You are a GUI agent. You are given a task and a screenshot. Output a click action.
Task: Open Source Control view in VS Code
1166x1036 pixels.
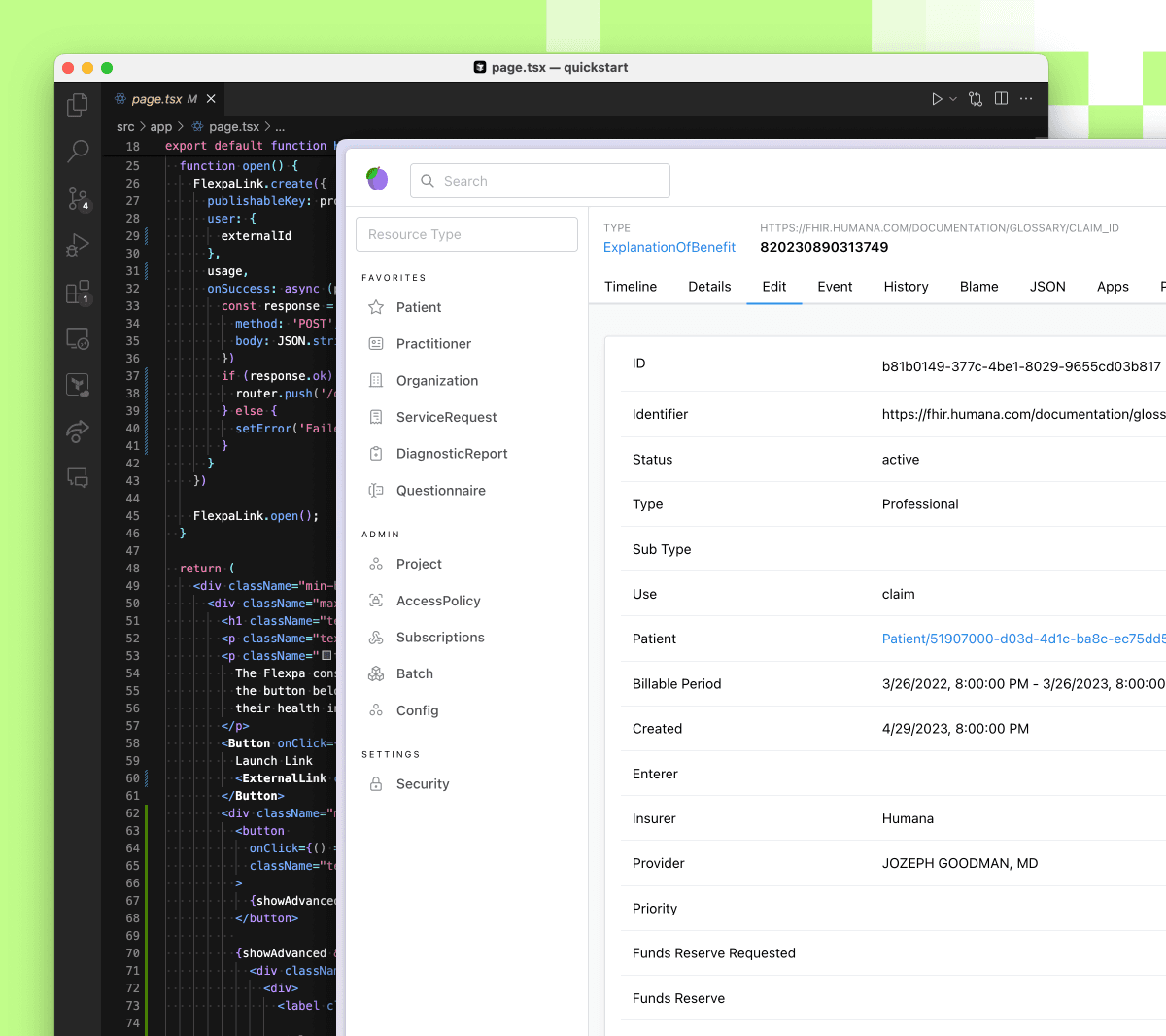click(78, 198)
